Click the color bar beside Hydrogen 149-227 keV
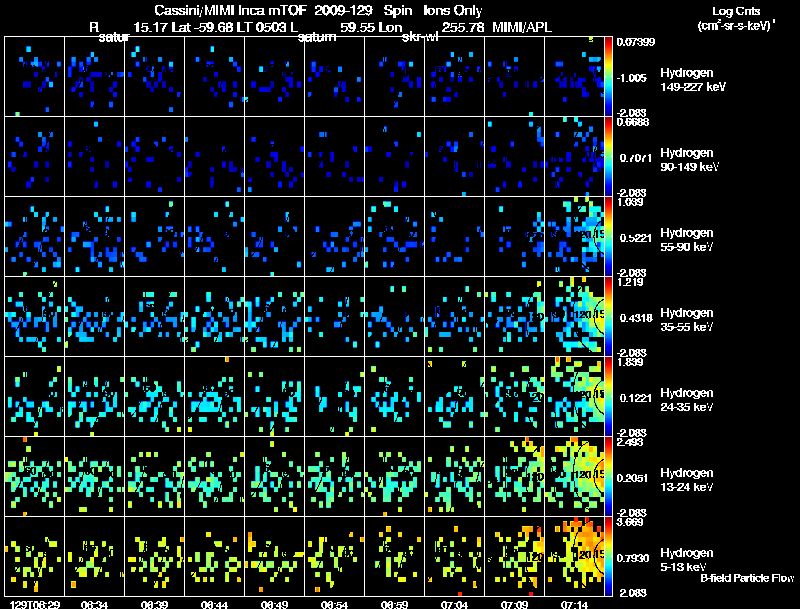The image size is (800, 609). point(608,77)
